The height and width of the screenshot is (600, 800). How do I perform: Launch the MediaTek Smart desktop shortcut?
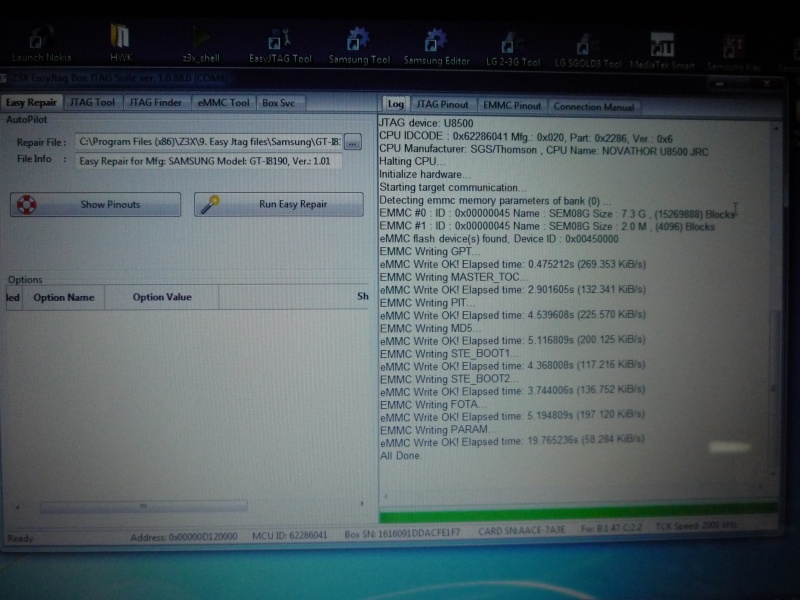[662, 51]
